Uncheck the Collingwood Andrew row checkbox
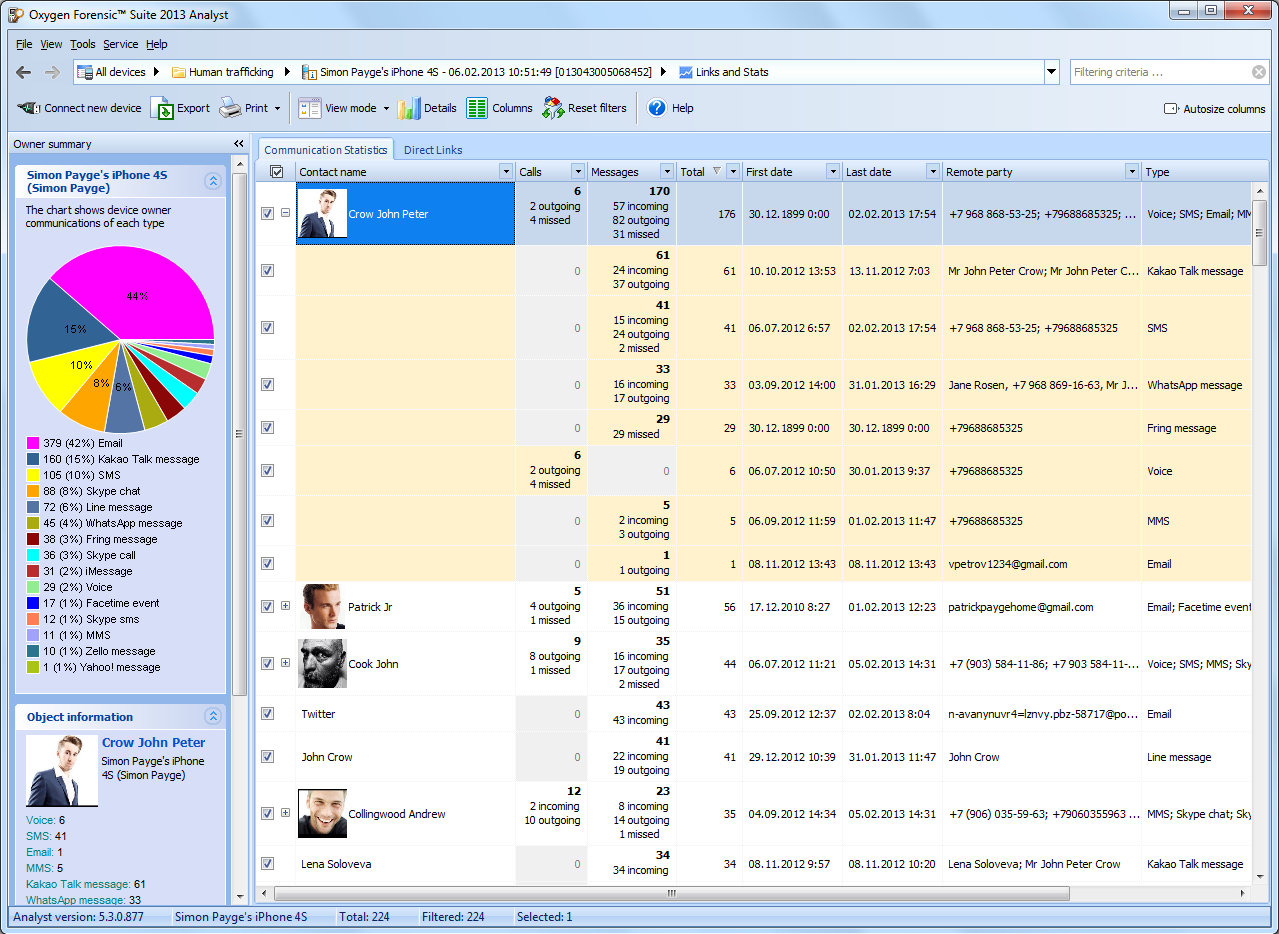Viewport: 1279px width, 934px height. [267, 813]
